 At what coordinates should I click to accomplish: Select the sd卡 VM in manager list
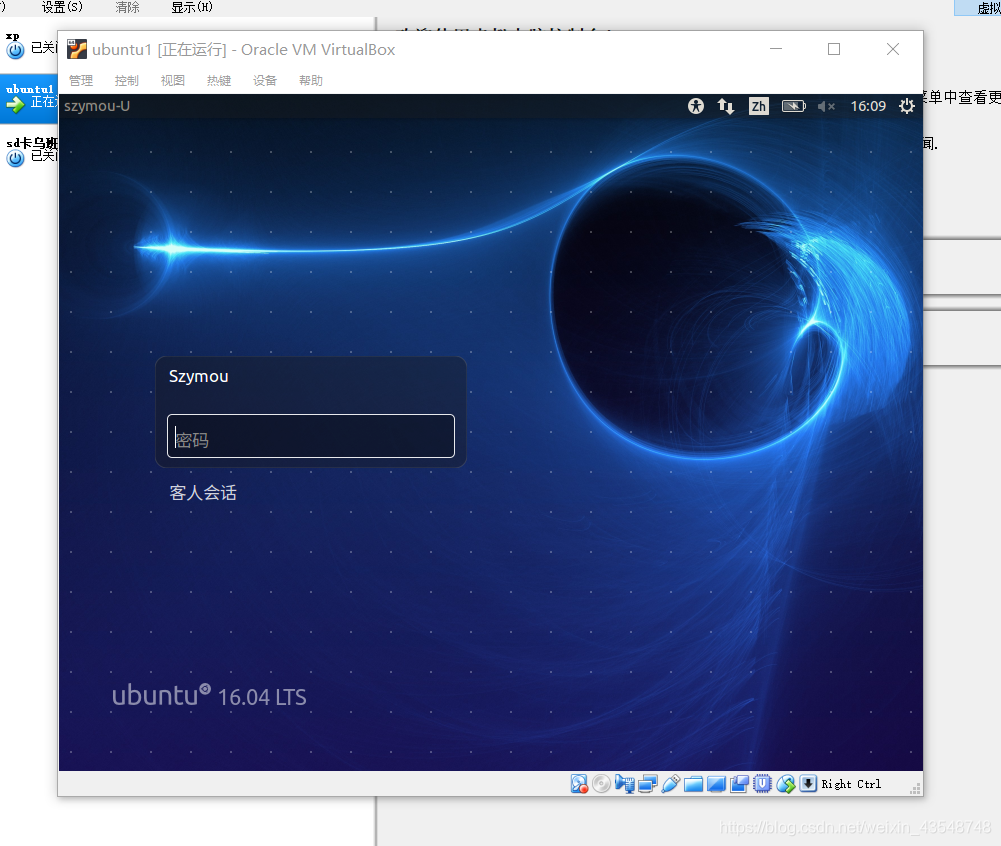coord(29,151)
